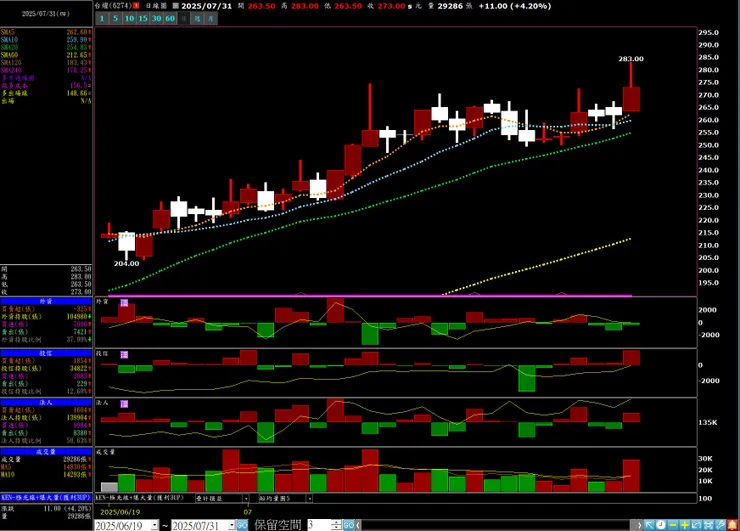
Task: Click the GO button after the reserve space field
Action: 349,525
